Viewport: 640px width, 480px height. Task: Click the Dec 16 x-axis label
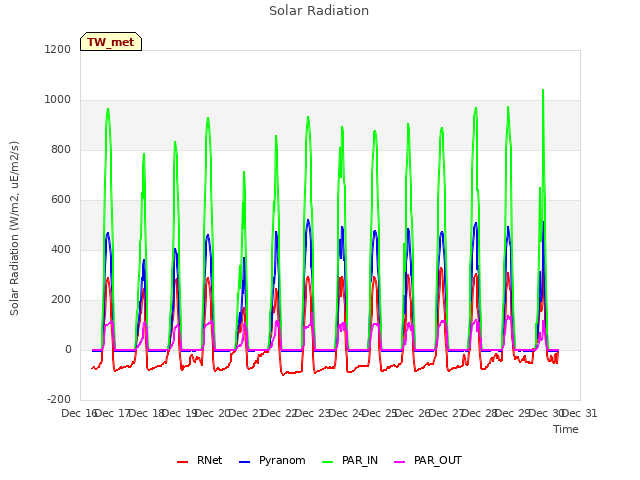click(x=79, y=413)
